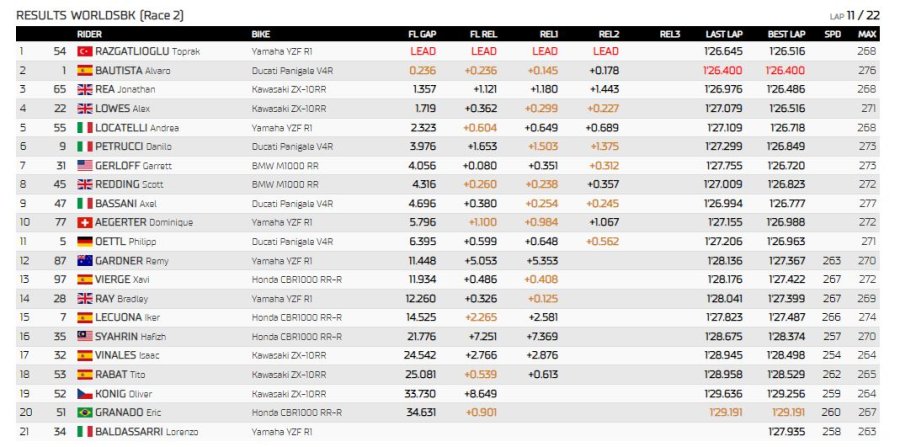Click the LAST LAP column header
Viewport: 900px width, 447px height.
tap(724, 34)
